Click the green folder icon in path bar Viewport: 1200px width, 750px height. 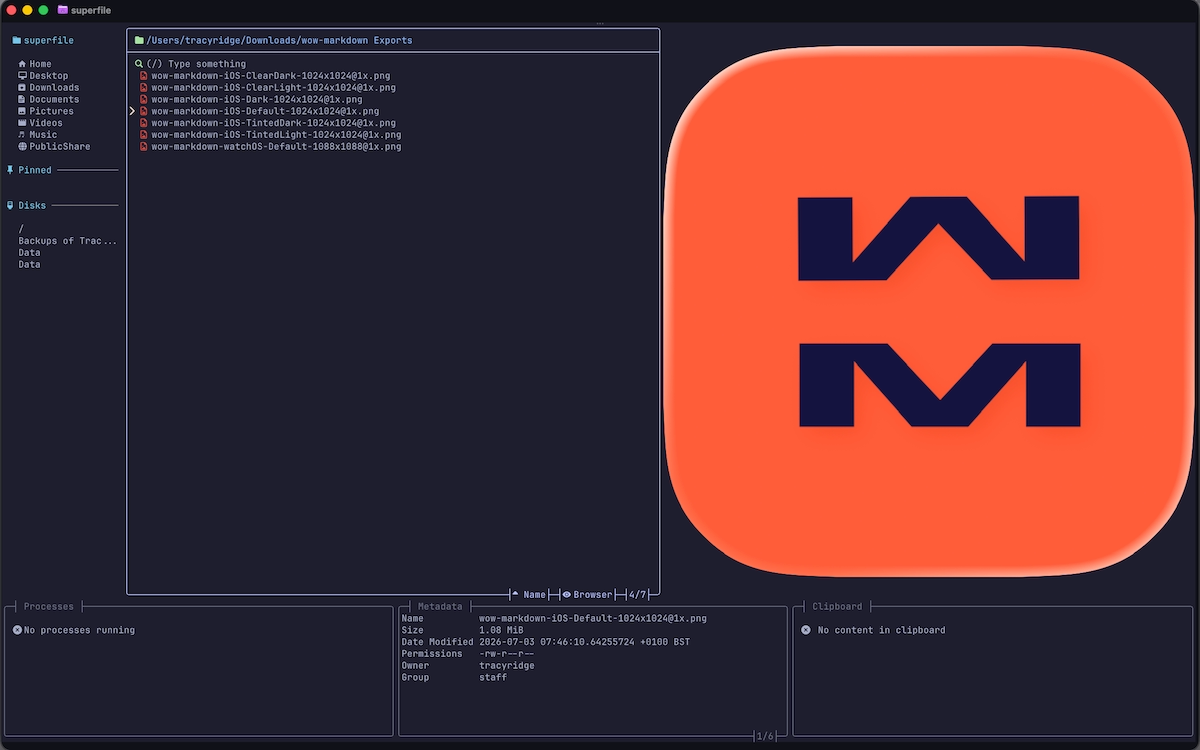(x=139, y=41)
